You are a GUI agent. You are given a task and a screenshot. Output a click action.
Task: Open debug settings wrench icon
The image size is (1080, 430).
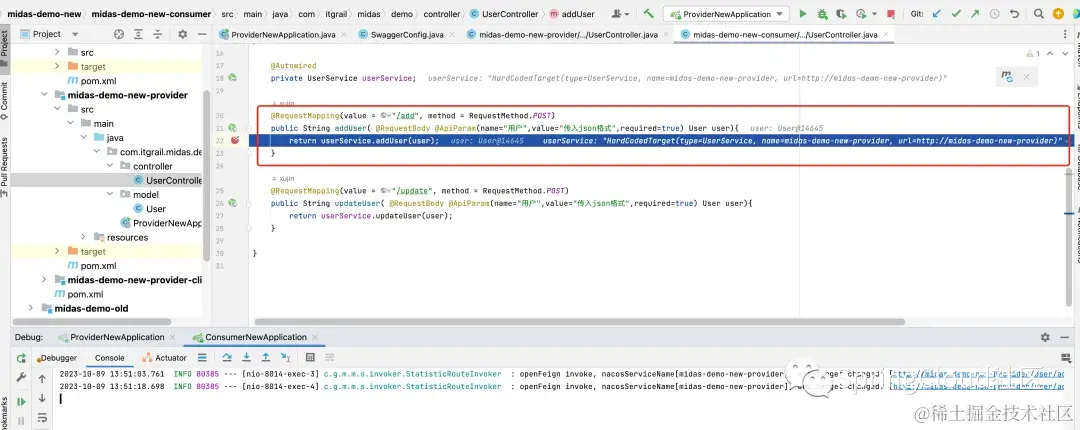pos(21,378)
